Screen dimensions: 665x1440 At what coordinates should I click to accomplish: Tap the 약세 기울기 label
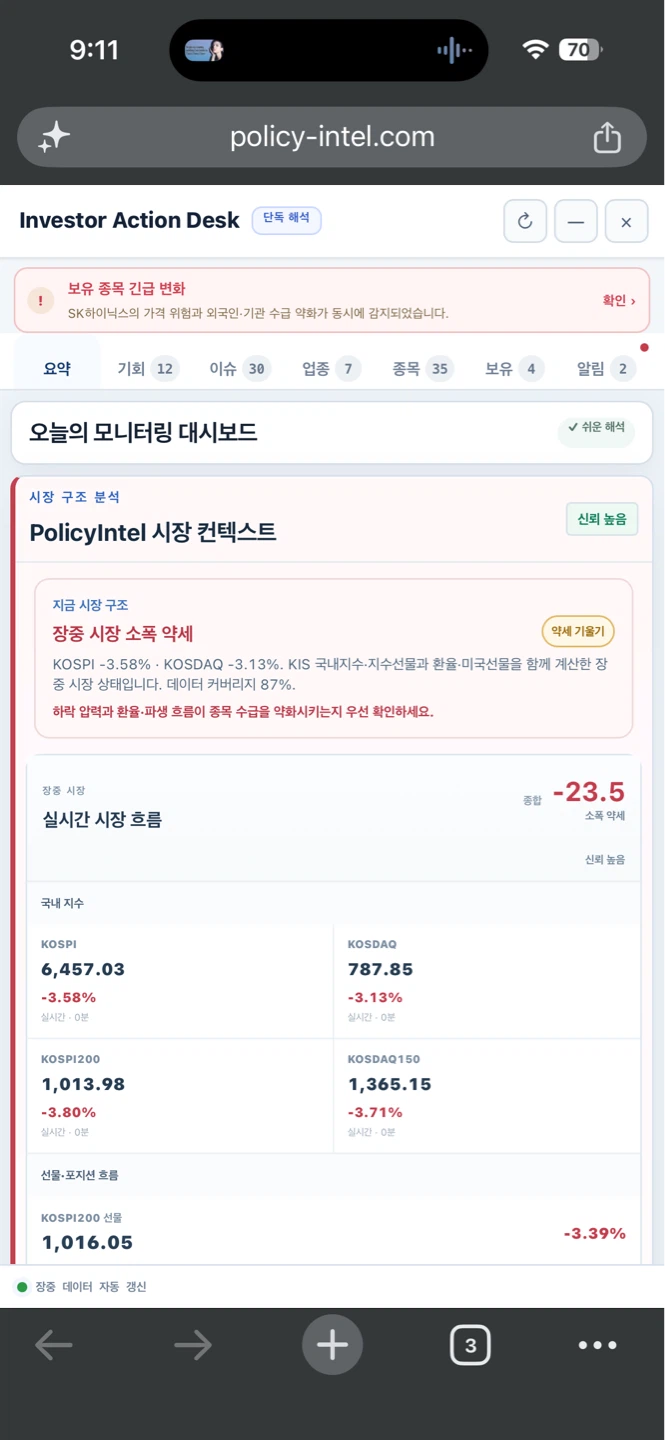click(578, 632)
